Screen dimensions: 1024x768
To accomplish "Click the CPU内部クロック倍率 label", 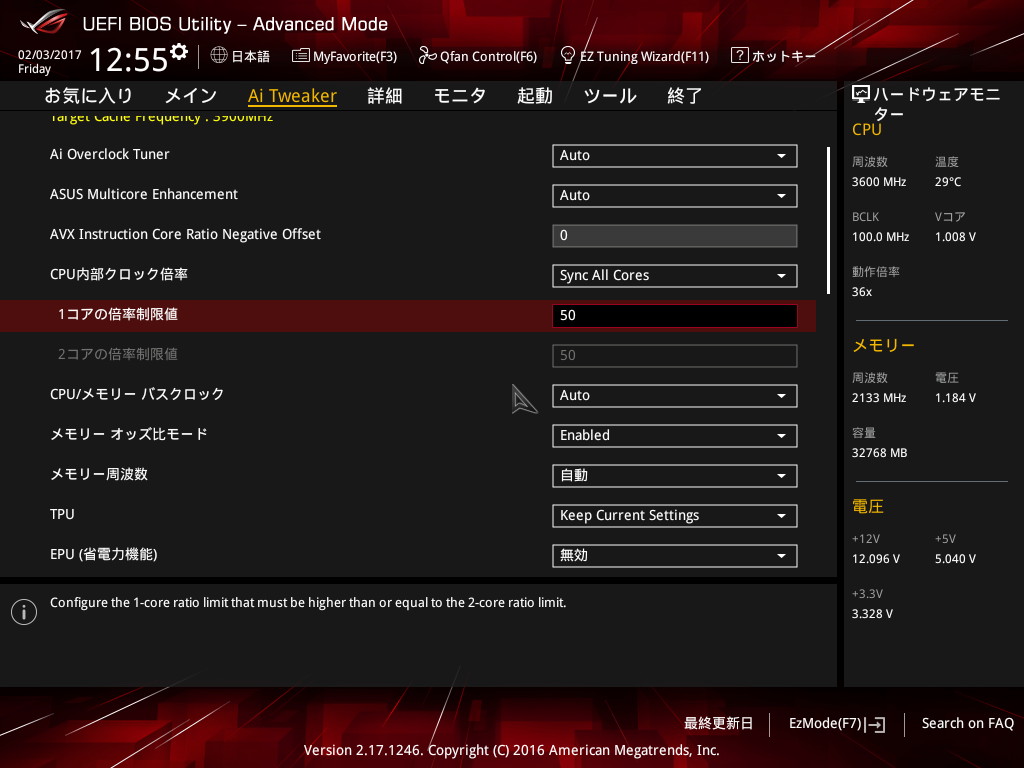I will [x=119, y=274].
